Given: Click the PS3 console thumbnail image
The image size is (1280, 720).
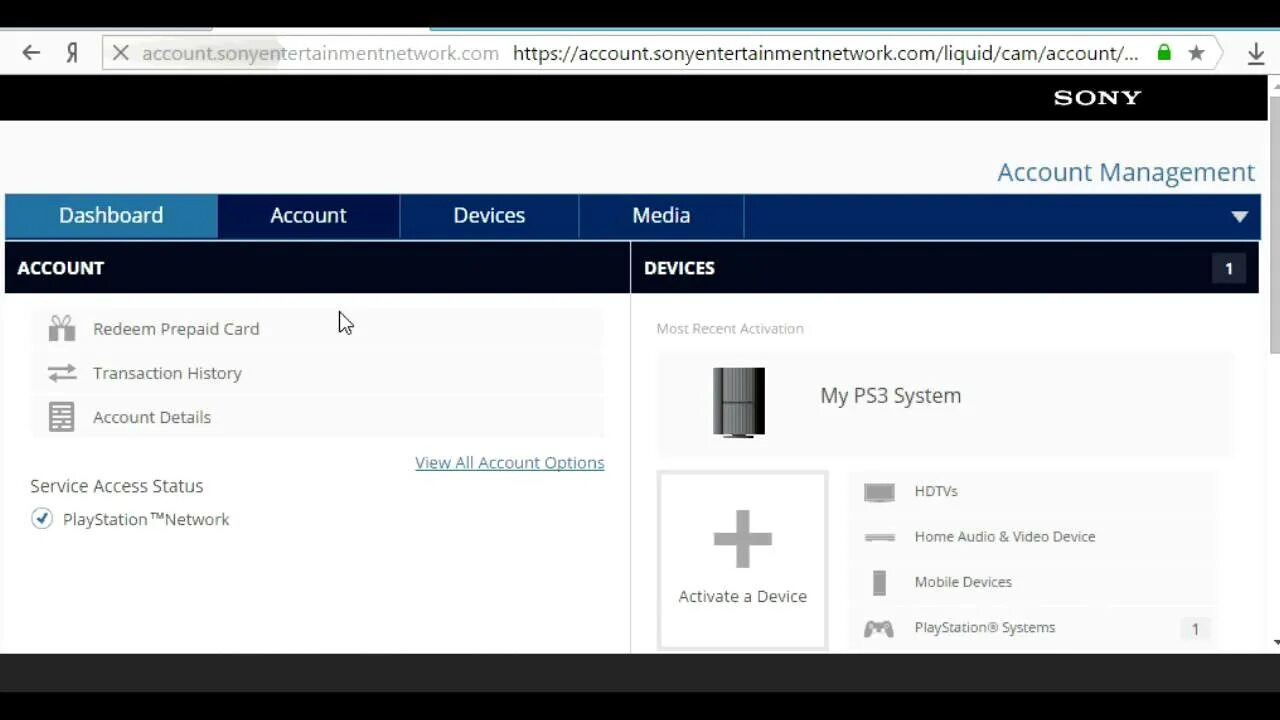Looking at the screenshot, I should 739,402.
